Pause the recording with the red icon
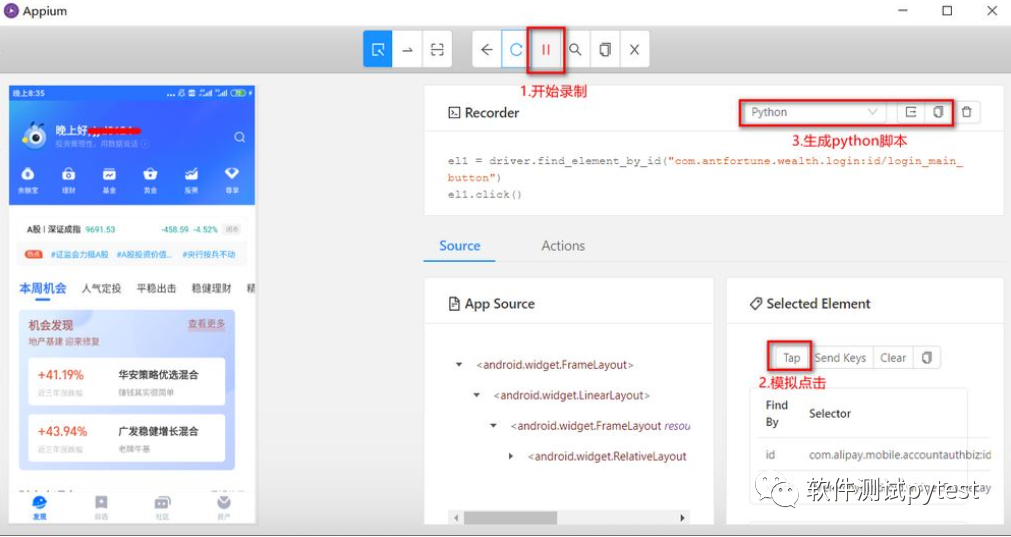Image resolution: width=1011 pixels, height=537 pixels. pyautogui.click(x=546, y=49)
